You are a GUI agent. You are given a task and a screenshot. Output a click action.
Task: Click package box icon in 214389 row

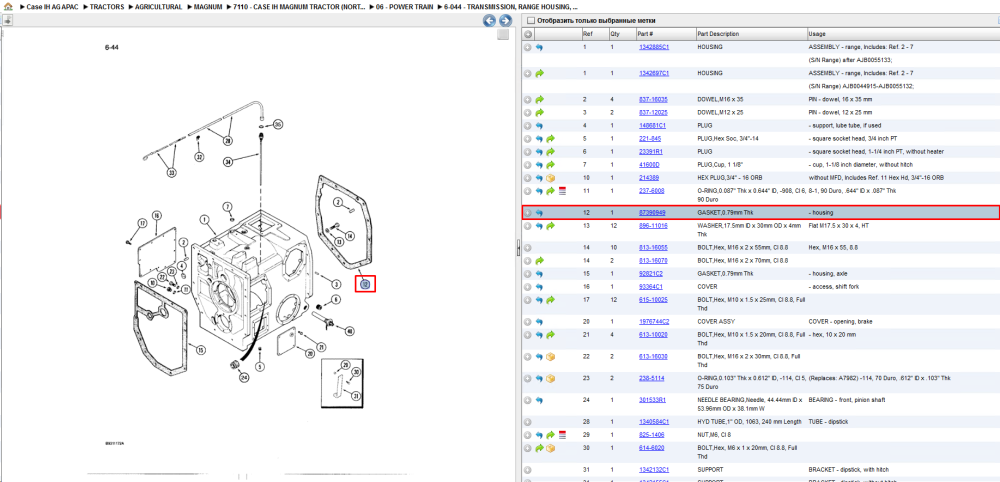pos(550,178)
